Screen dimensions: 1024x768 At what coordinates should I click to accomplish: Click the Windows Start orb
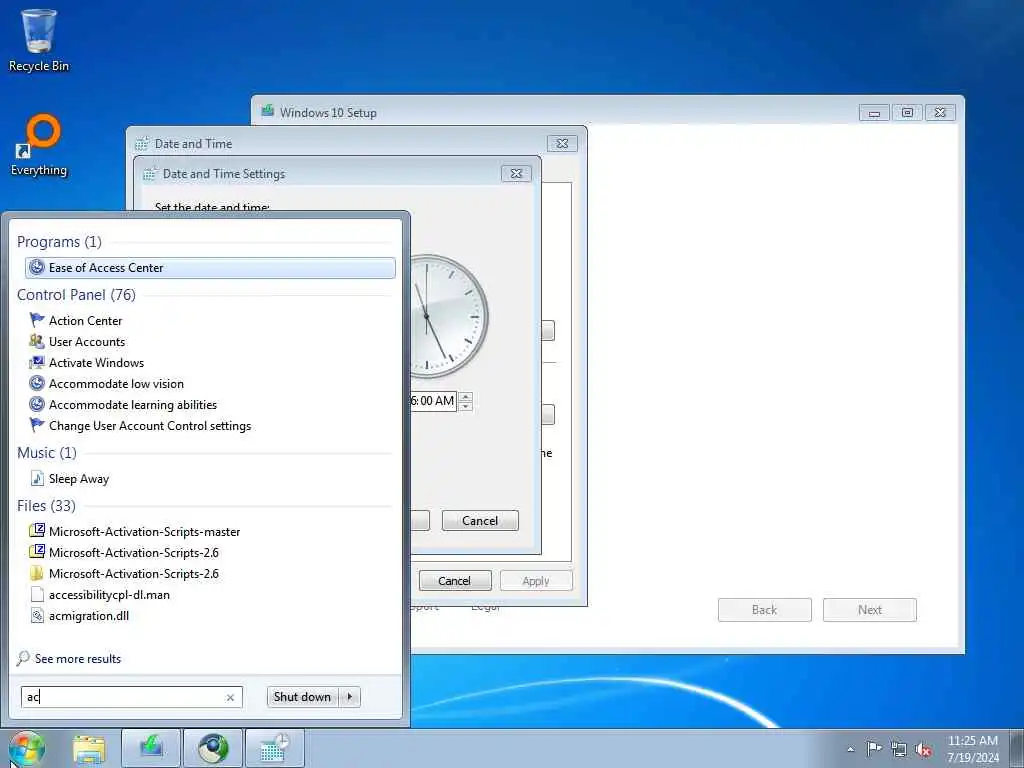pyautogui.click(x=27, y=748)
